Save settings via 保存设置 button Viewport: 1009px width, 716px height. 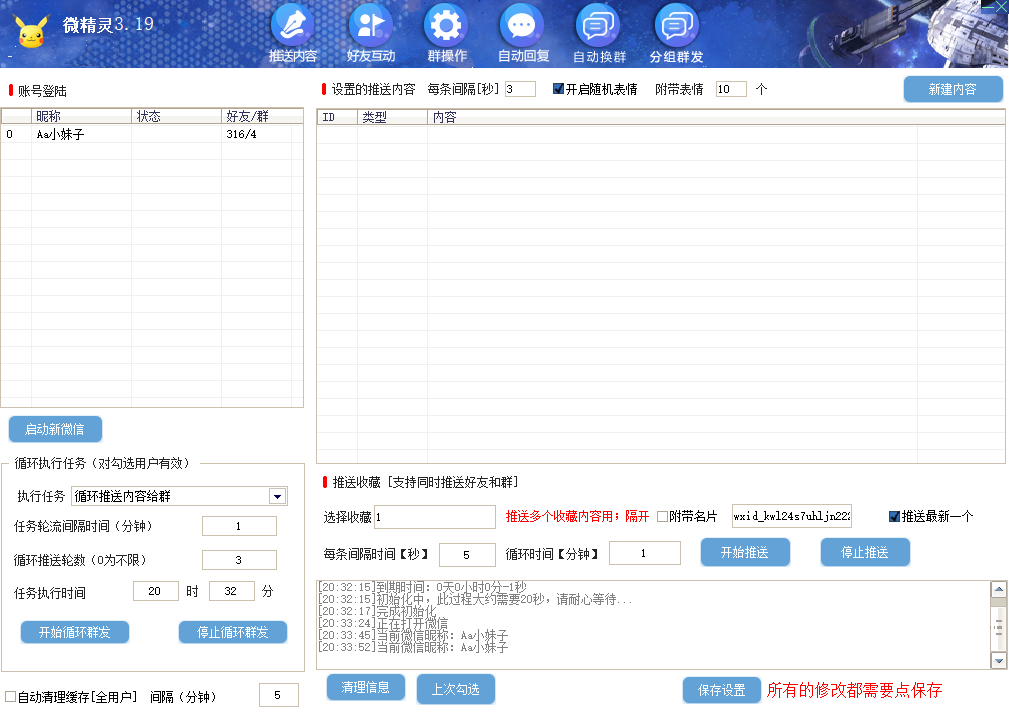[x=720, y=690]
